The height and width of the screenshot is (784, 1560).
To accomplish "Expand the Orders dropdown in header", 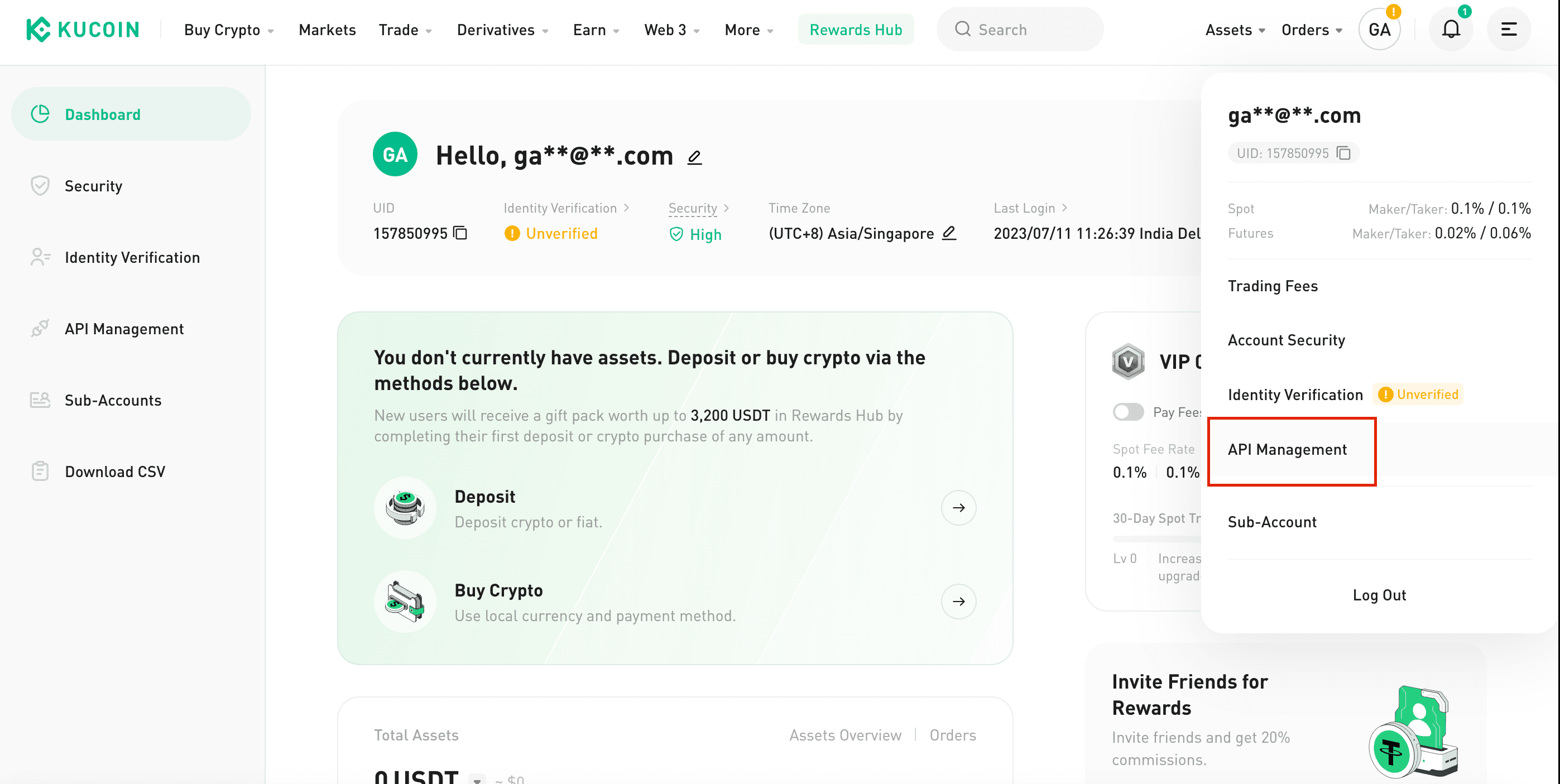I will pos(1312,30).
